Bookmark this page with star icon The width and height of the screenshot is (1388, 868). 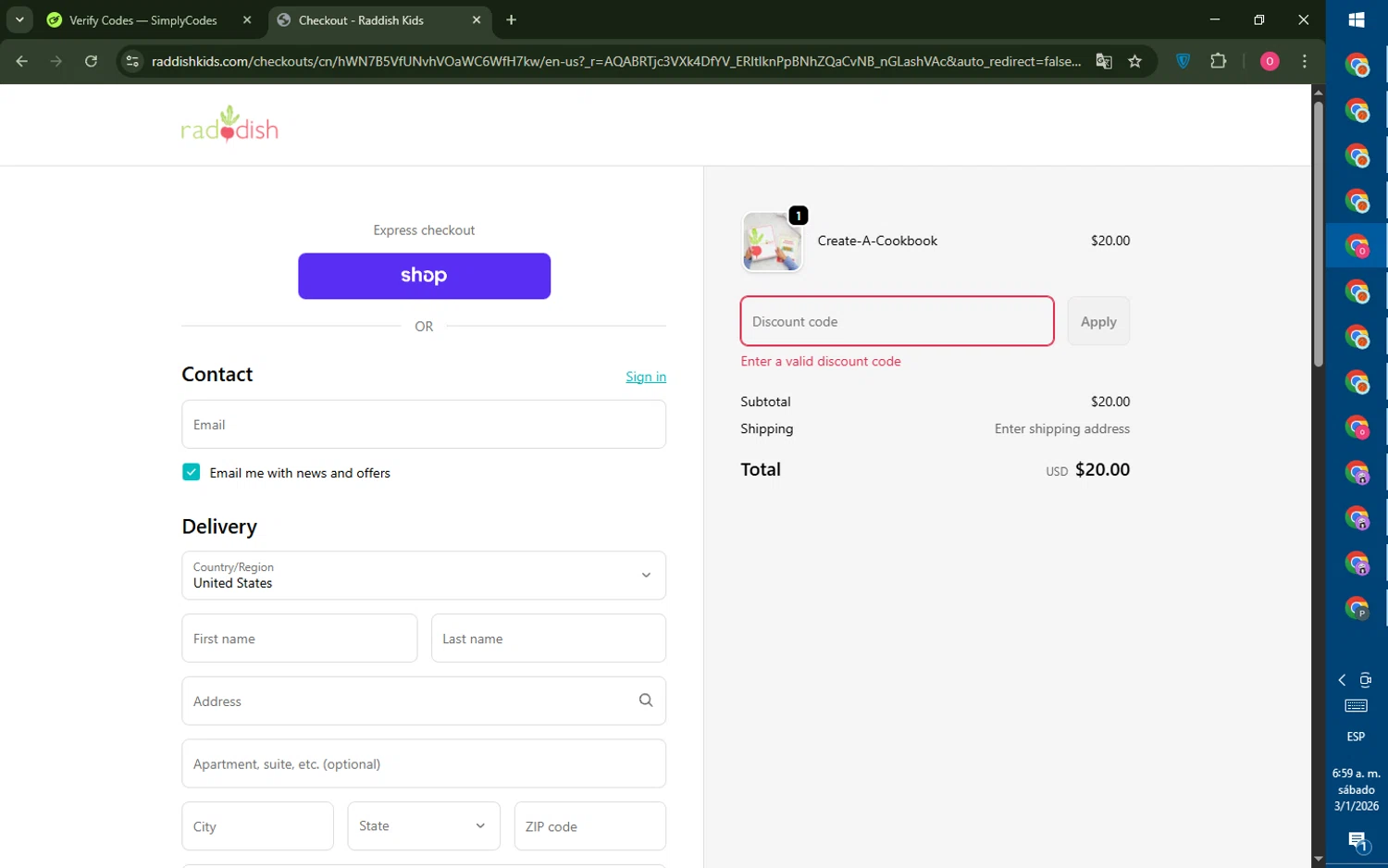pyautogui.click(x=1135, y=61)
